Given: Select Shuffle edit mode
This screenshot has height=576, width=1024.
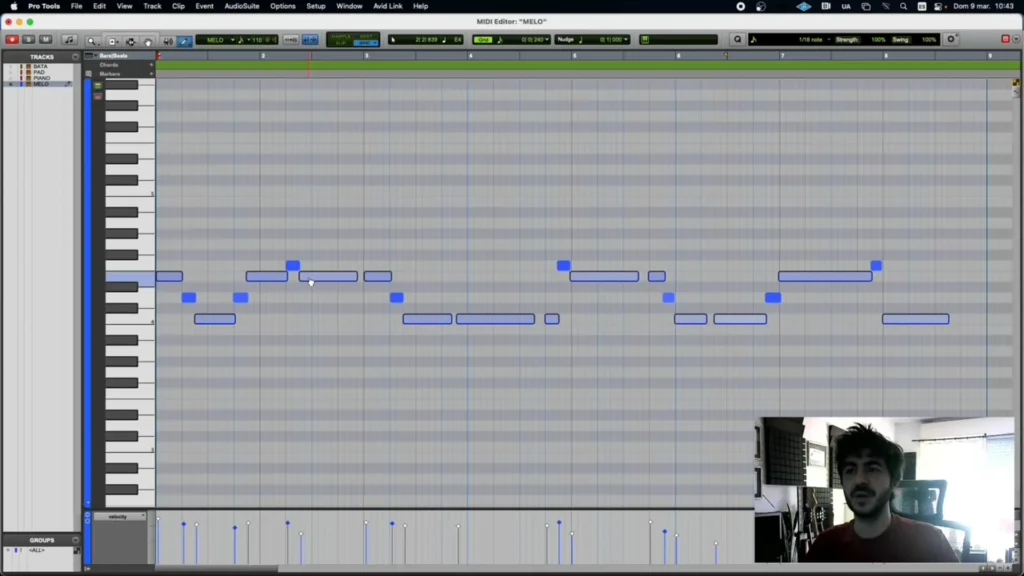Looking at the screenshot, I should [341, 37].
